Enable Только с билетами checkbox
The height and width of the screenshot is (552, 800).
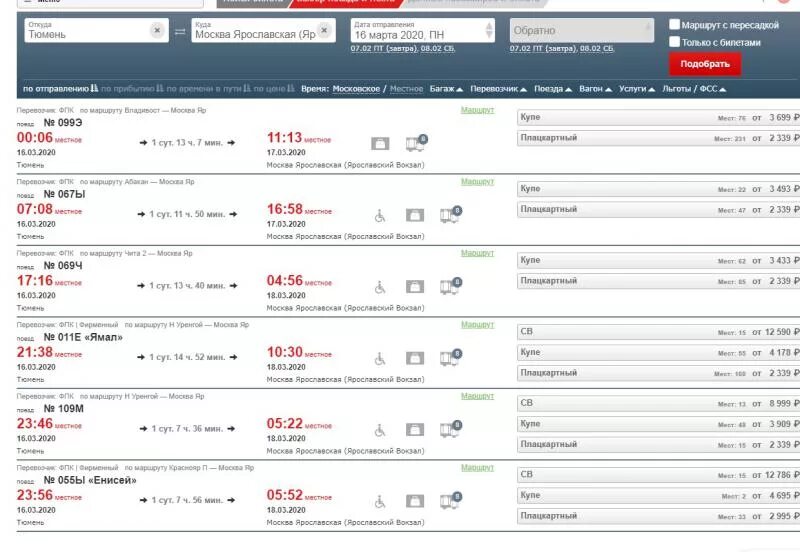click(674, 42)
